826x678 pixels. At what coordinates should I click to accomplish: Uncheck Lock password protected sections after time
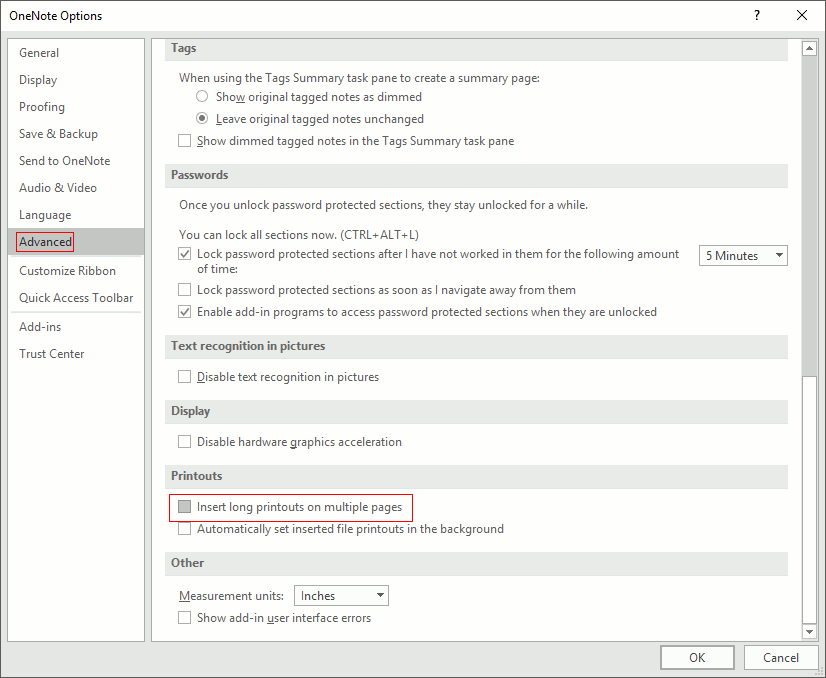click(x=184, y=254)
